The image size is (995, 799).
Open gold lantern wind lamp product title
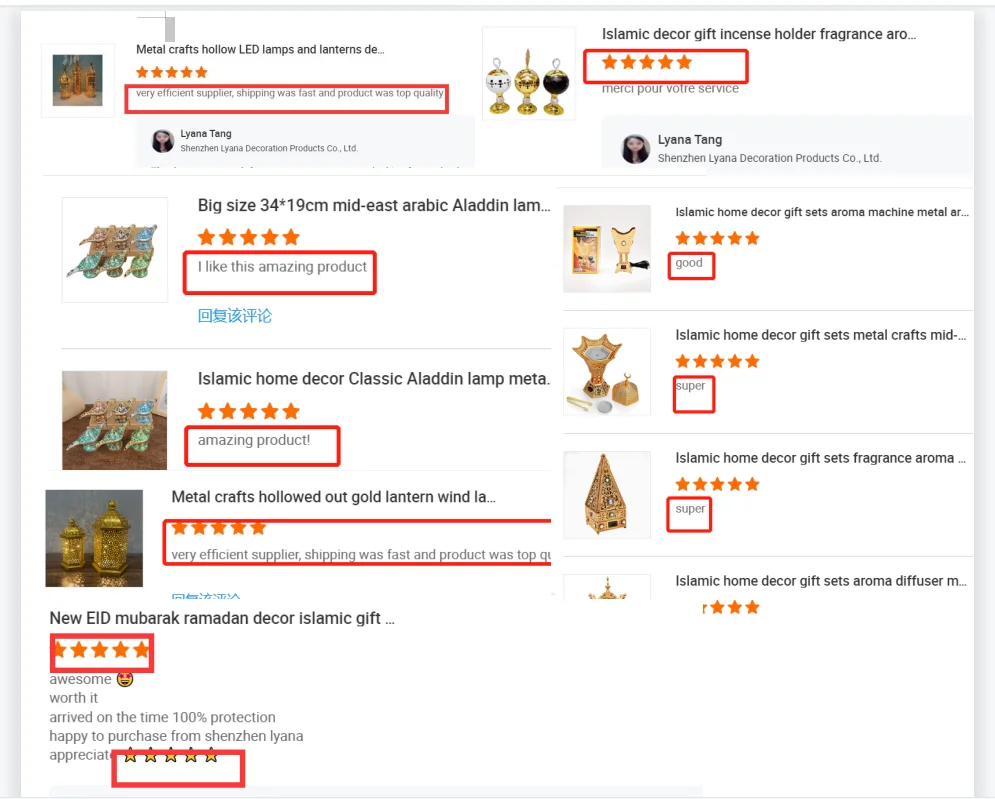(x=333, y=497)
